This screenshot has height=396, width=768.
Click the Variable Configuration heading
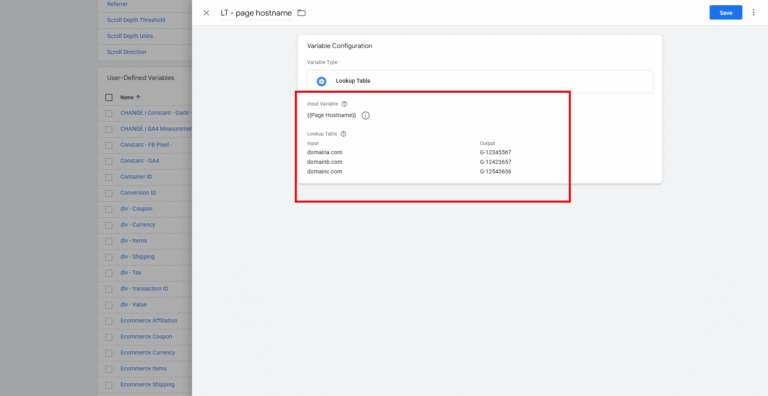[339, 46]
